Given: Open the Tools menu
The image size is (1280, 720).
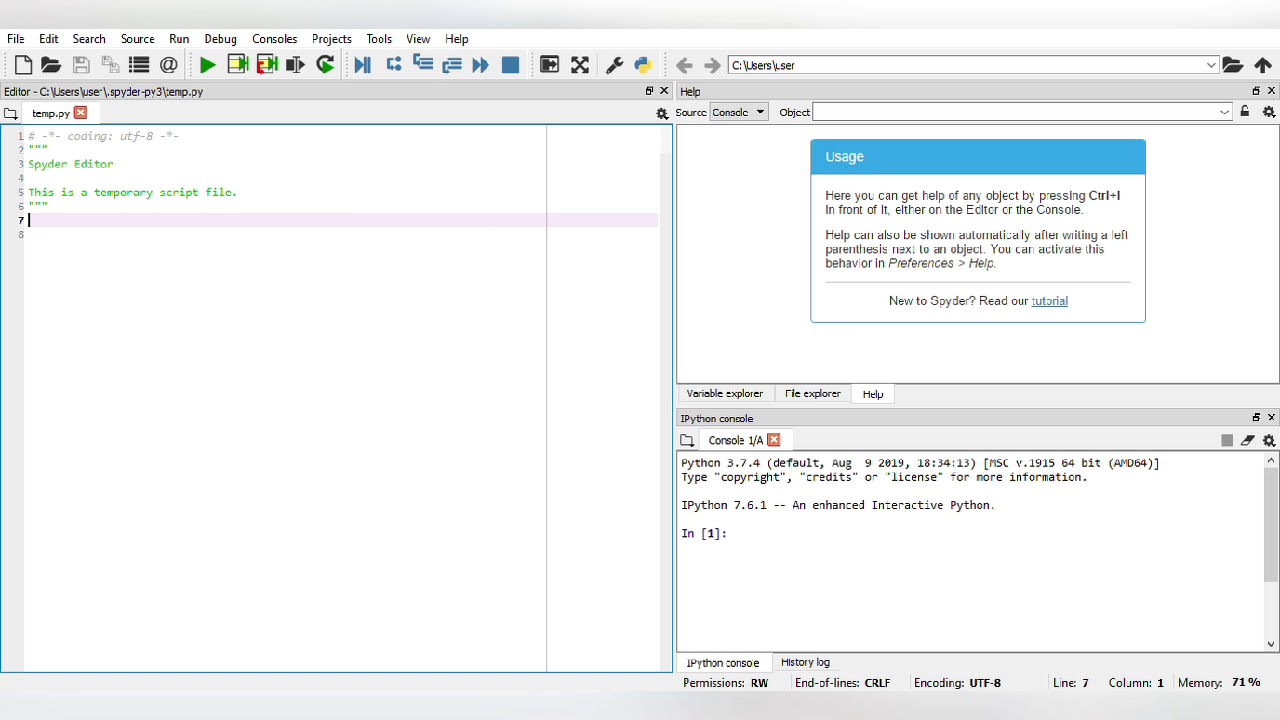Looking at the screenshot, I should point(379,39).
